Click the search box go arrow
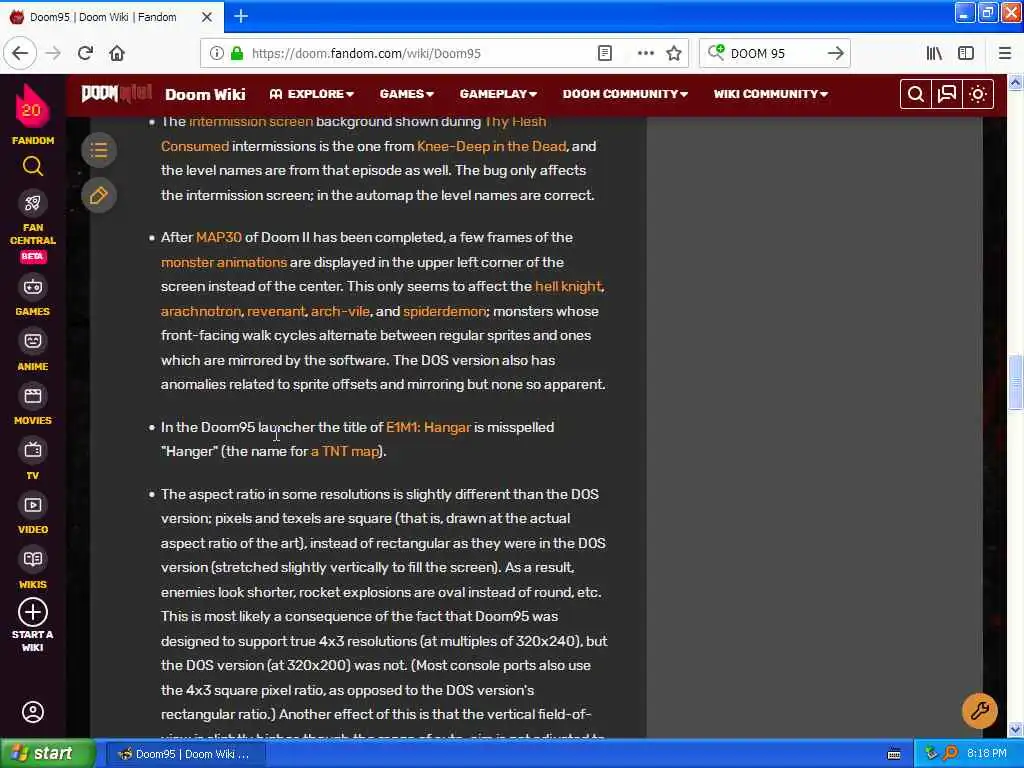This screenshot has height=768, width=1024. tap(835, 53)
